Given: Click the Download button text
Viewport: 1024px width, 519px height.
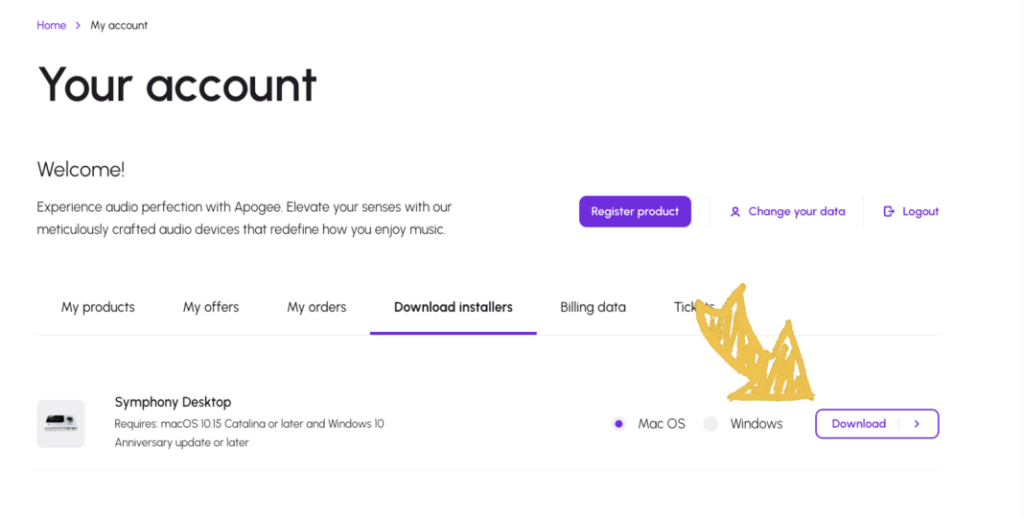Looking at the screenshot, I should pyautogui.click(x=858, y=424).
